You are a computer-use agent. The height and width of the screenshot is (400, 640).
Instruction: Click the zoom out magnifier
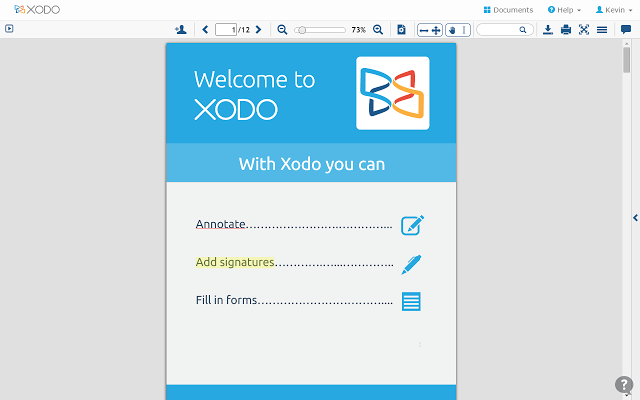[x=282, y=29]
